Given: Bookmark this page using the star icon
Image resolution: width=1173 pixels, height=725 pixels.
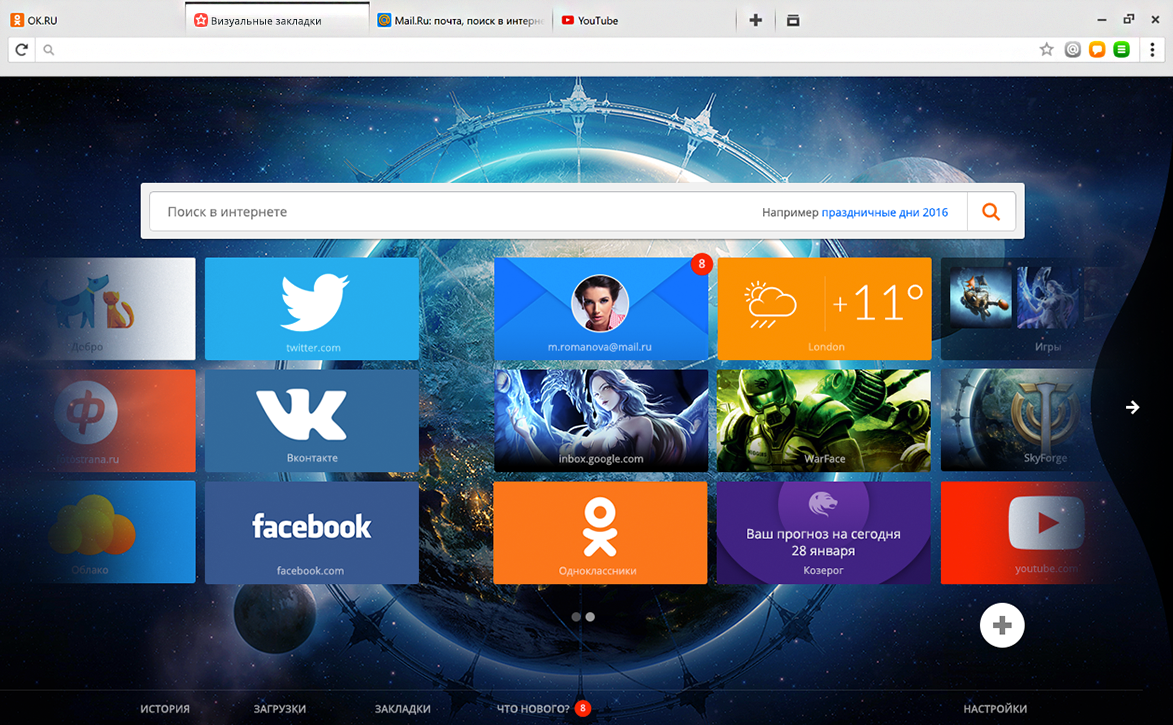Looking at the screenshot, I should pos(1047,49).
